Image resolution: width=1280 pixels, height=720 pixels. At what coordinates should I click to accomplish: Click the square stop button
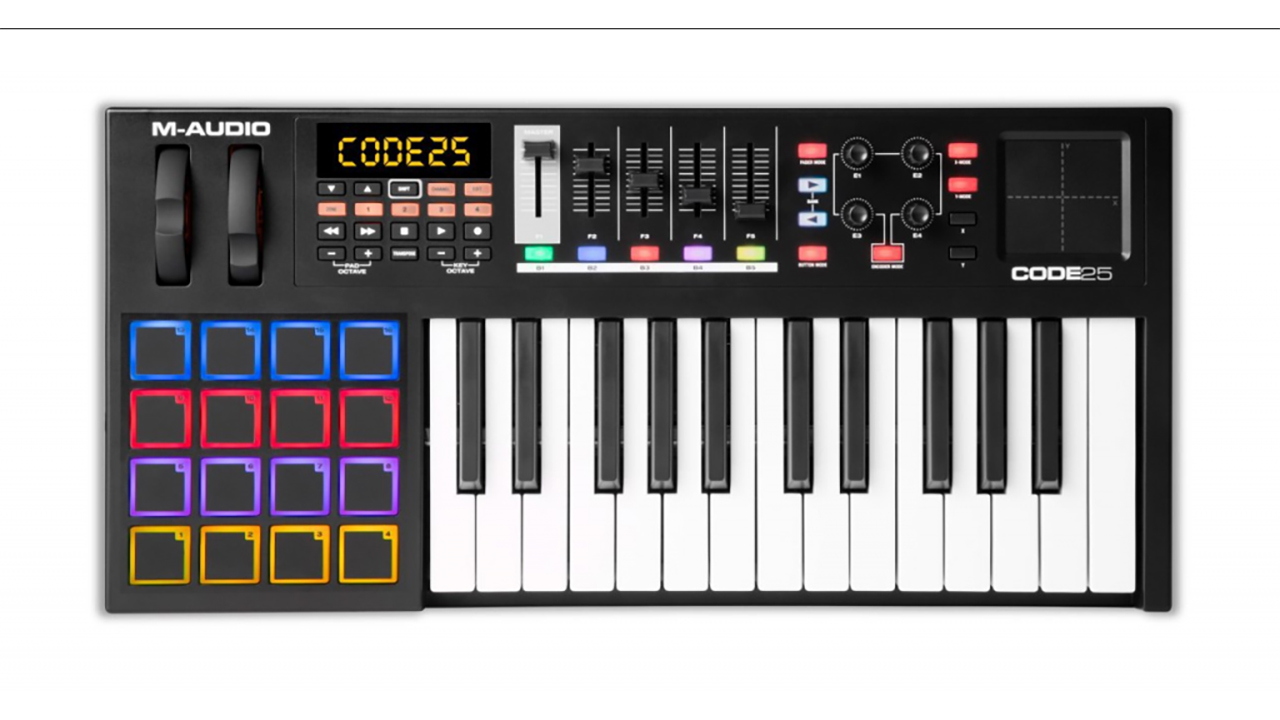[x=404, y=231]
